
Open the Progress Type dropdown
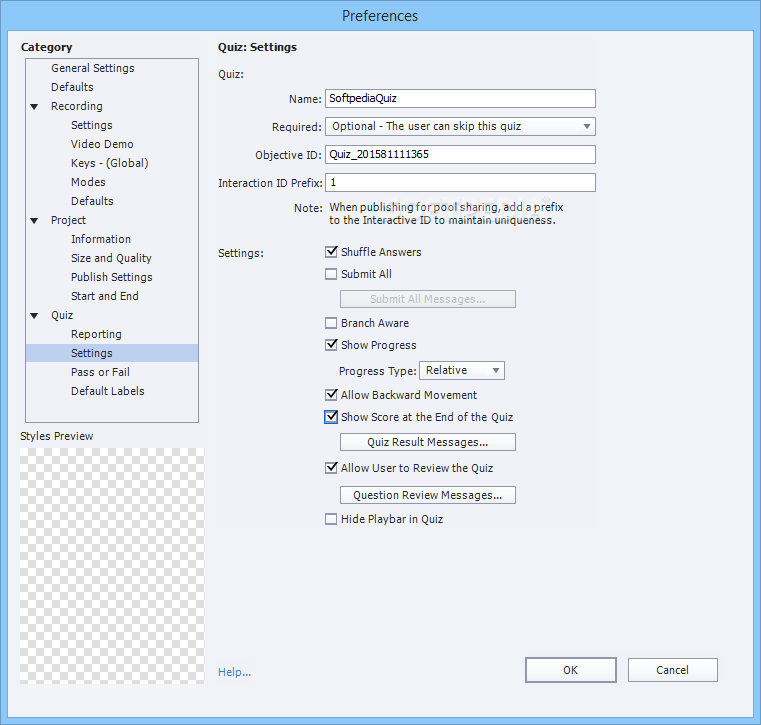coord(462,370)
